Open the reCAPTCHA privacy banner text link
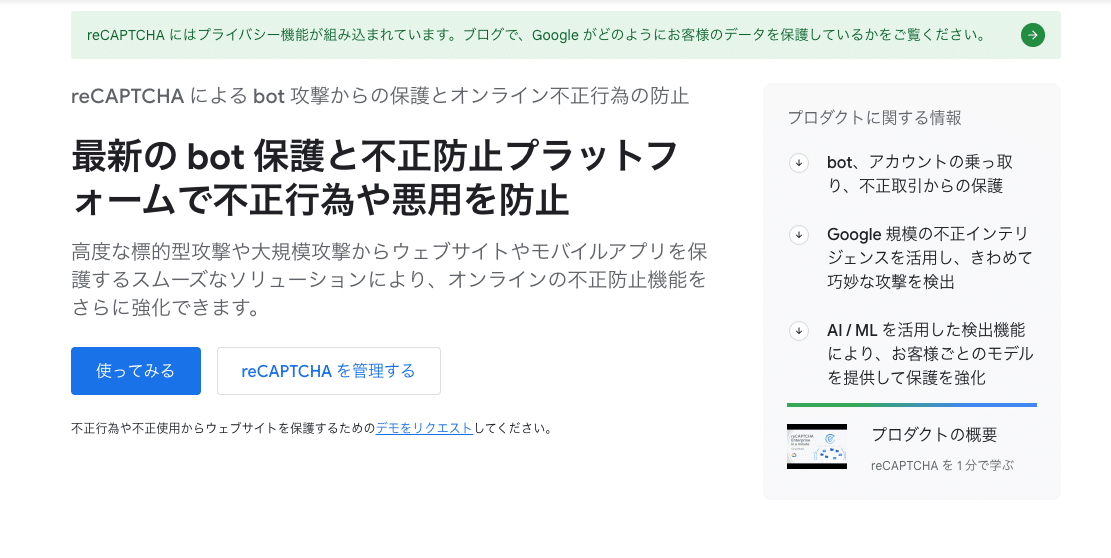Image resolution: width=1111 pixels, height=558 pixels. 536,35
